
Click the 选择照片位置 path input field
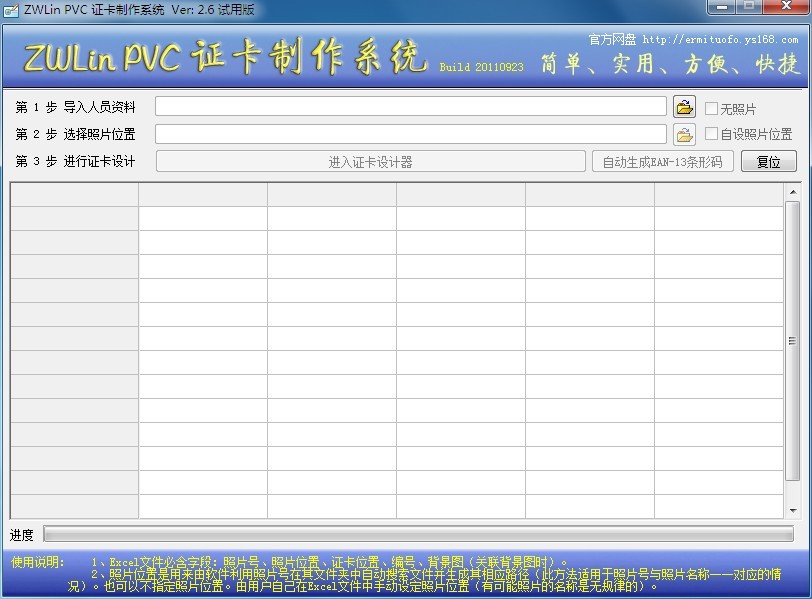pos(410,134)
